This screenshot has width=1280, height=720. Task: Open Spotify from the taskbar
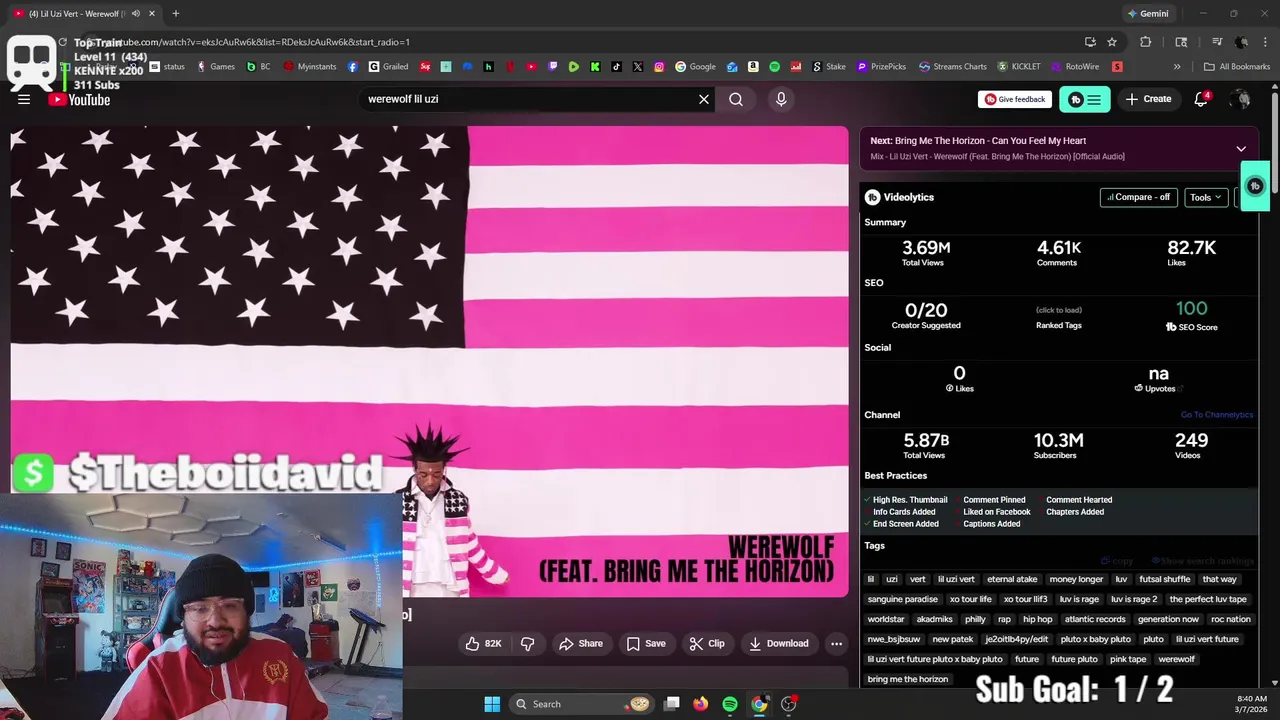(730, 704)
